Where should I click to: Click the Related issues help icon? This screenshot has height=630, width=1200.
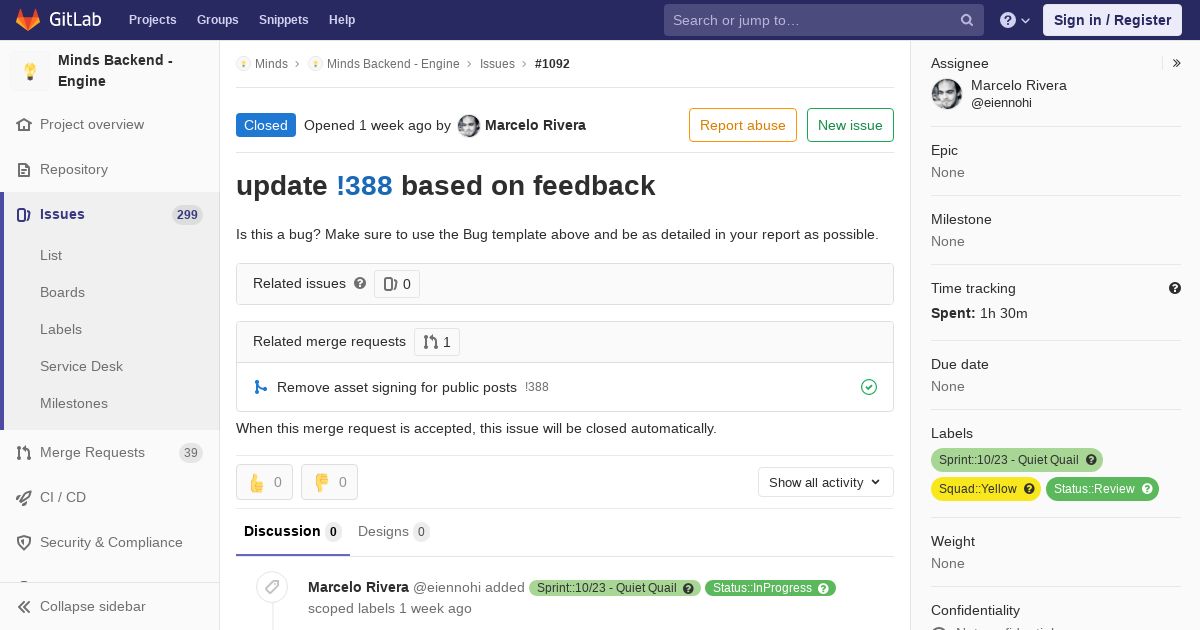(x=360, y=283)
